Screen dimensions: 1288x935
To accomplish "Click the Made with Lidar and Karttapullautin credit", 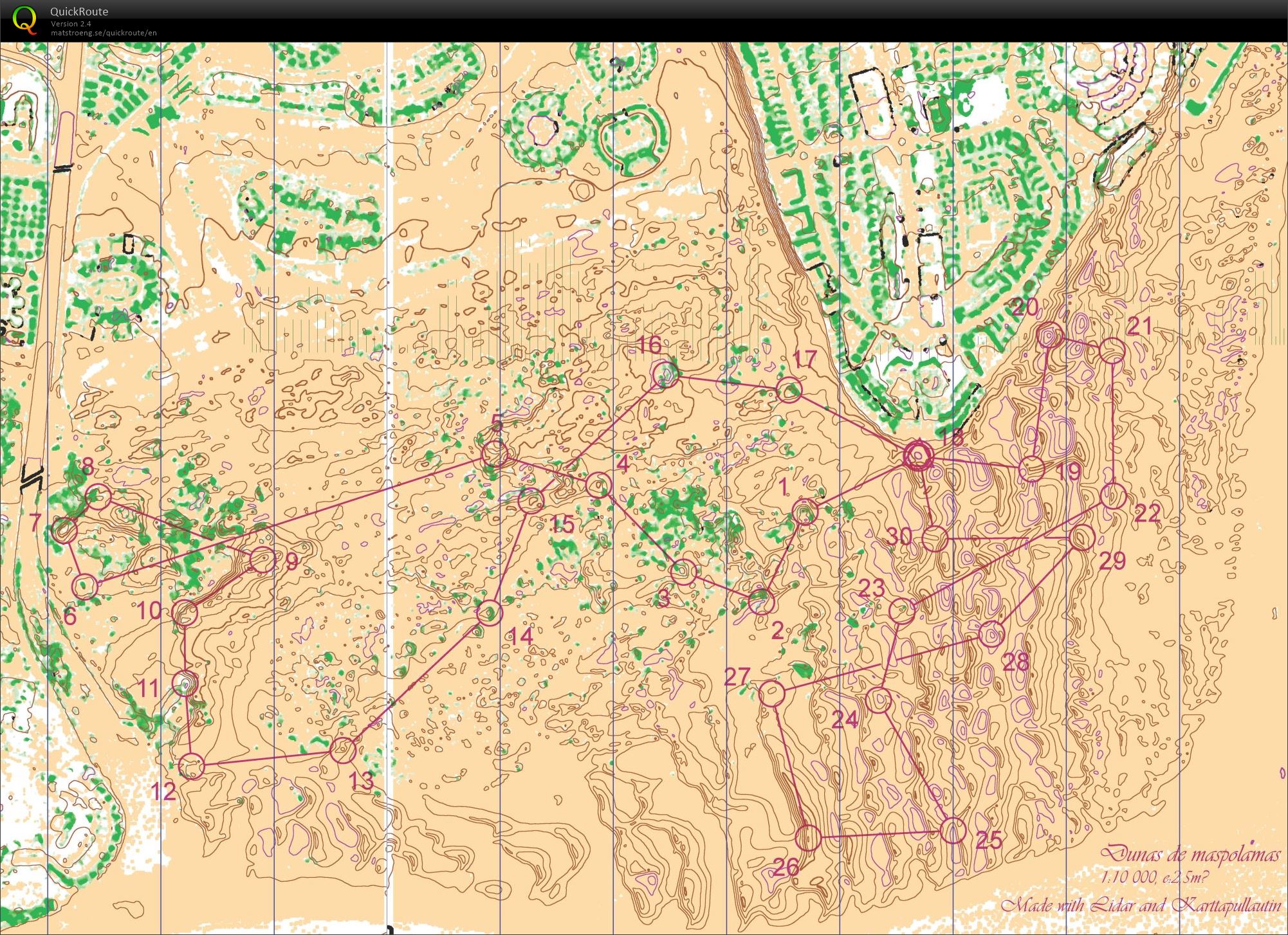I will click(x=1139, y=905).
